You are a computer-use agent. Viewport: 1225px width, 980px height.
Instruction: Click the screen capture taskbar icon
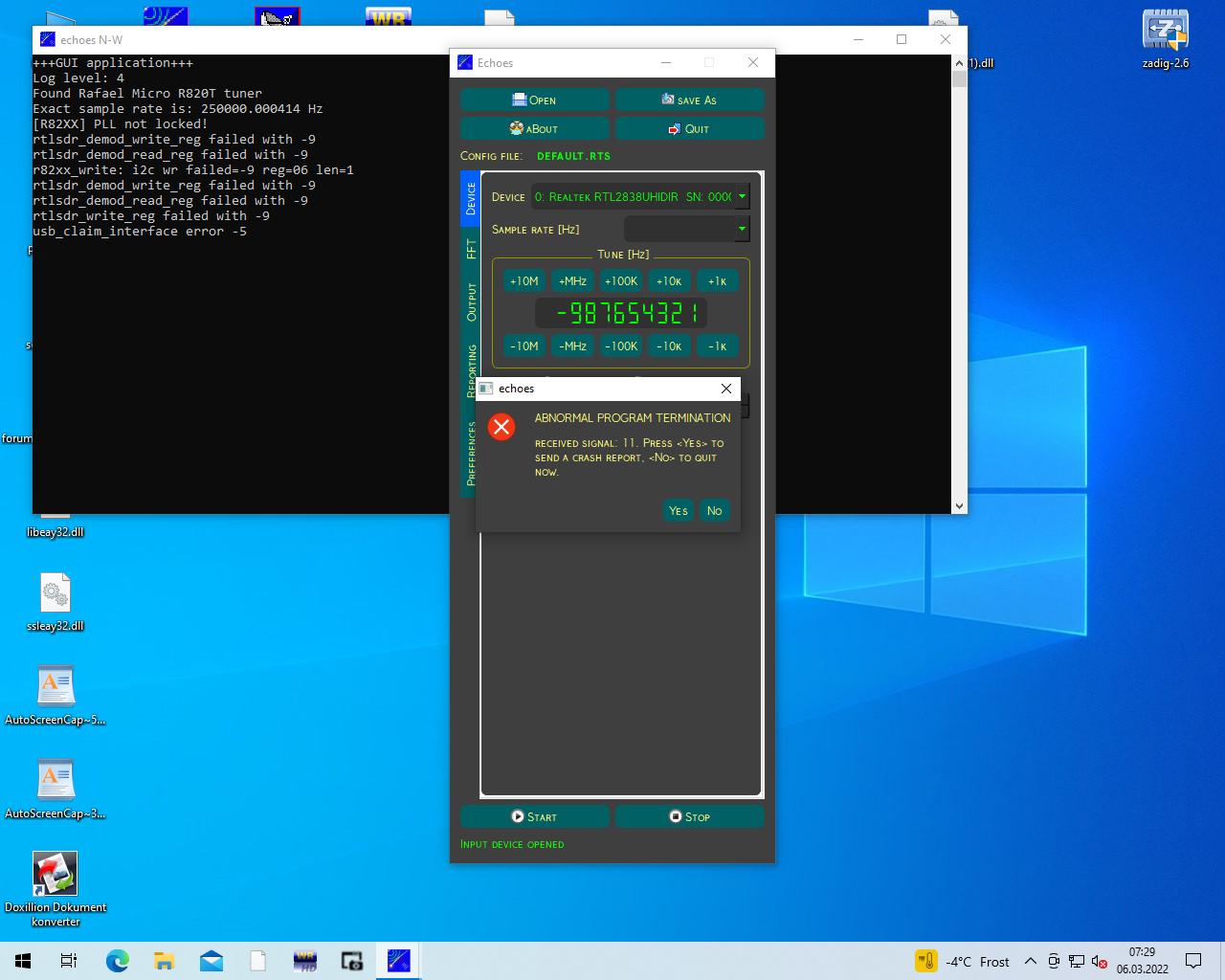pyautogui.click(x=352, y=961)
